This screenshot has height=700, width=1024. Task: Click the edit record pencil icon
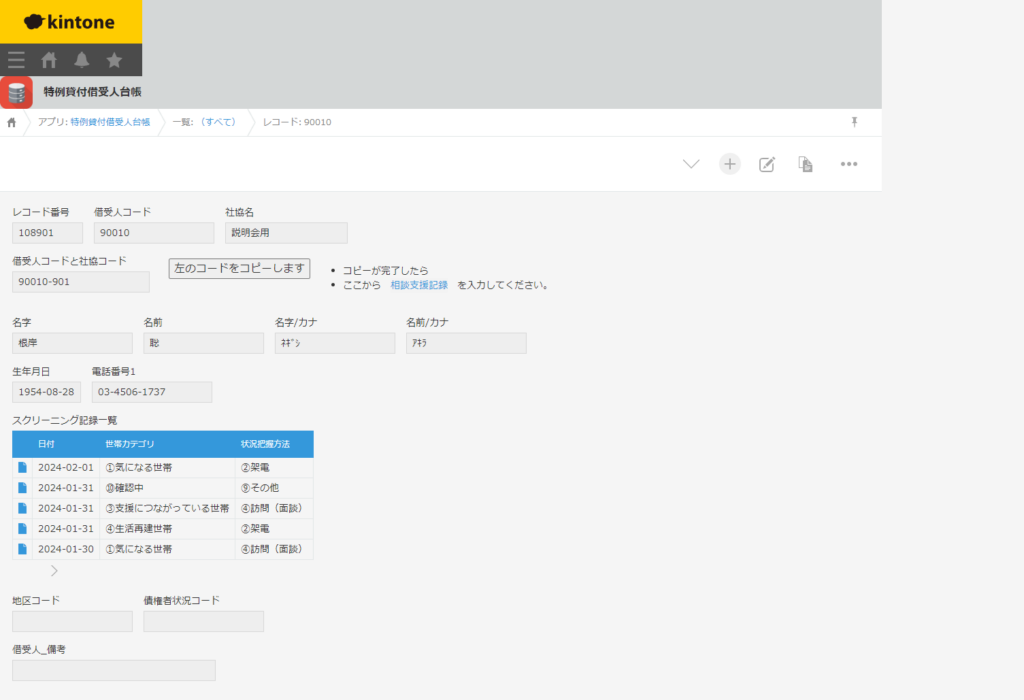pos(767,164)
